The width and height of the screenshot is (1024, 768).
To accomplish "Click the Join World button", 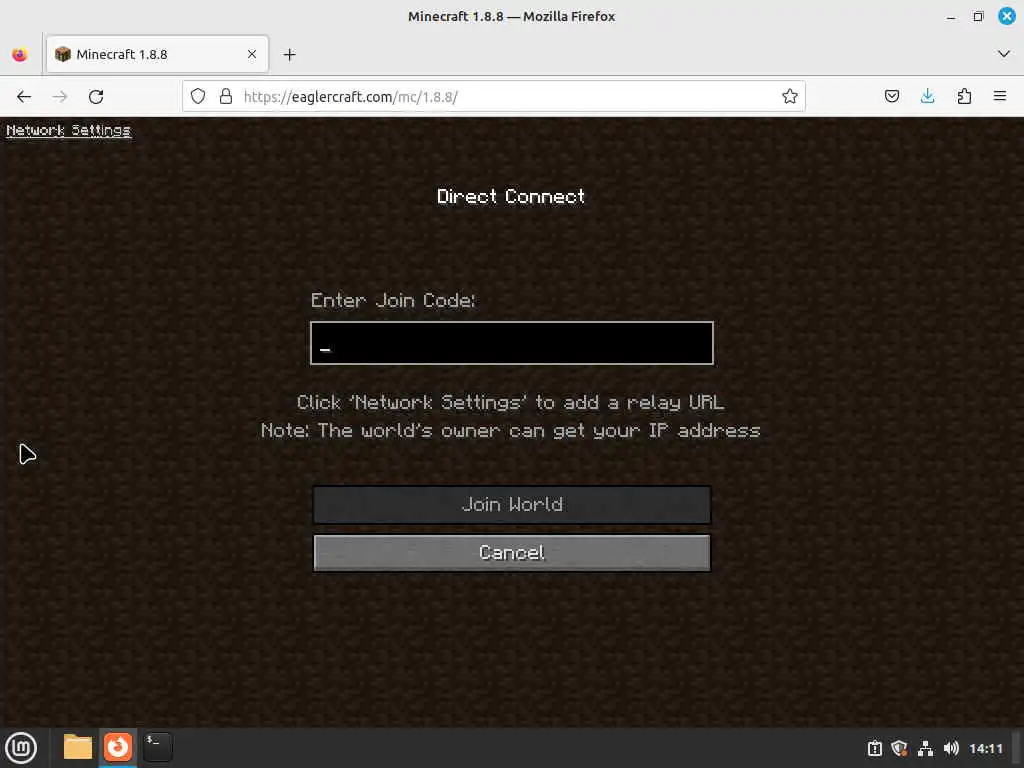I will pyautogui.click(x=512, y=504).
